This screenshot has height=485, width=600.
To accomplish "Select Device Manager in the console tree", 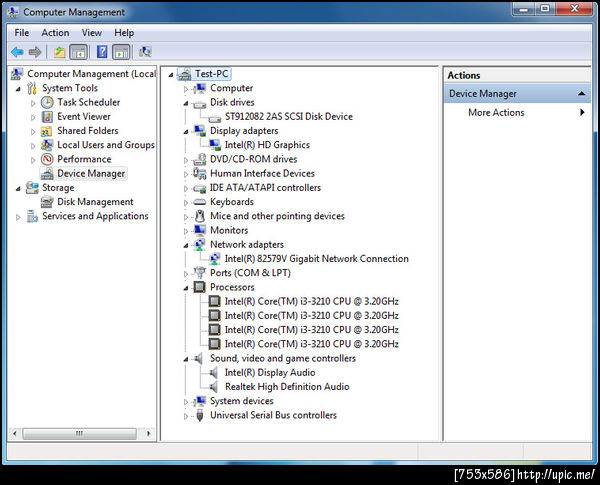I will 91,173.
